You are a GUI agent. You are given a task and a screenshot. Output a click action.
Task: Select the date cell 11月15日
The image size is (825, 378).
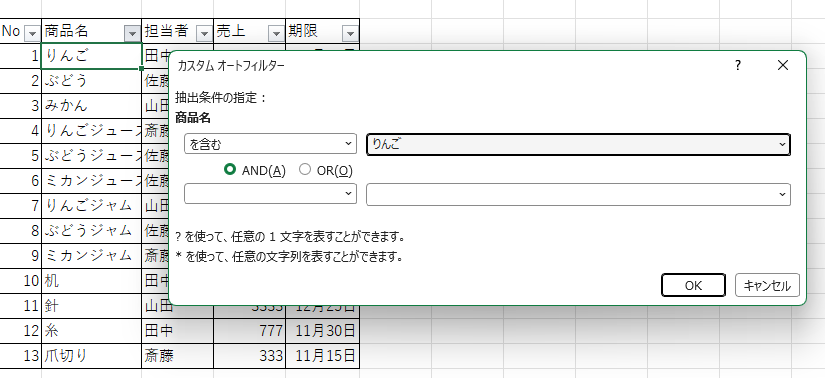point(323,356)
